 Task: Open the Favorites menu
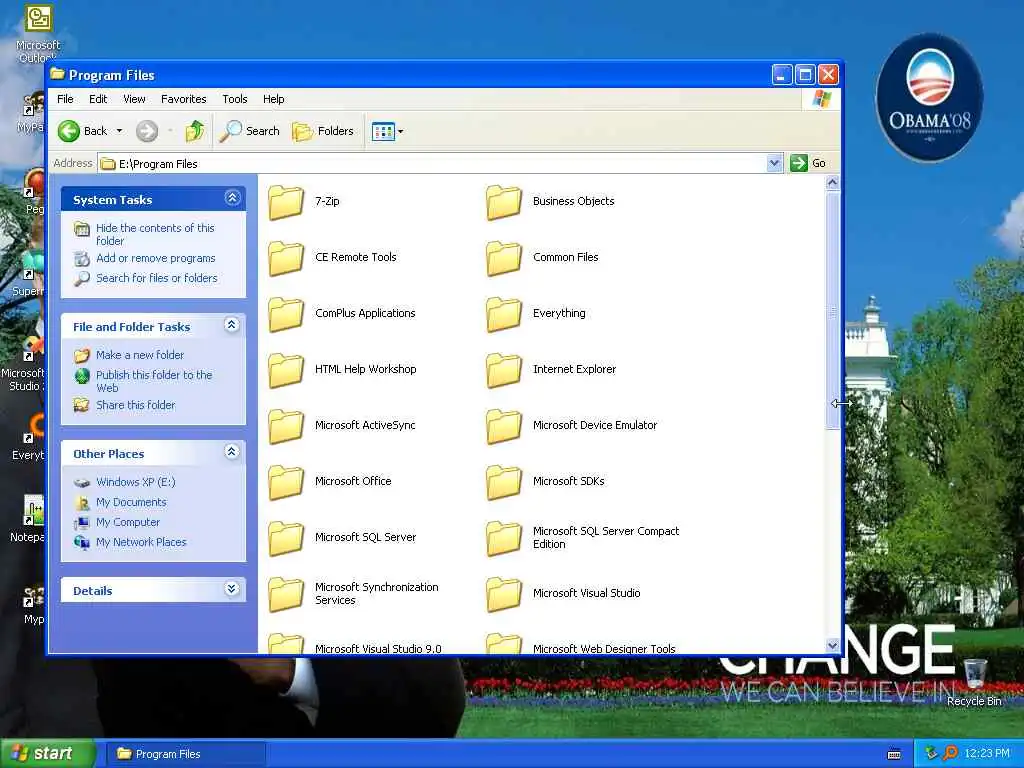[x=184, y=99]
